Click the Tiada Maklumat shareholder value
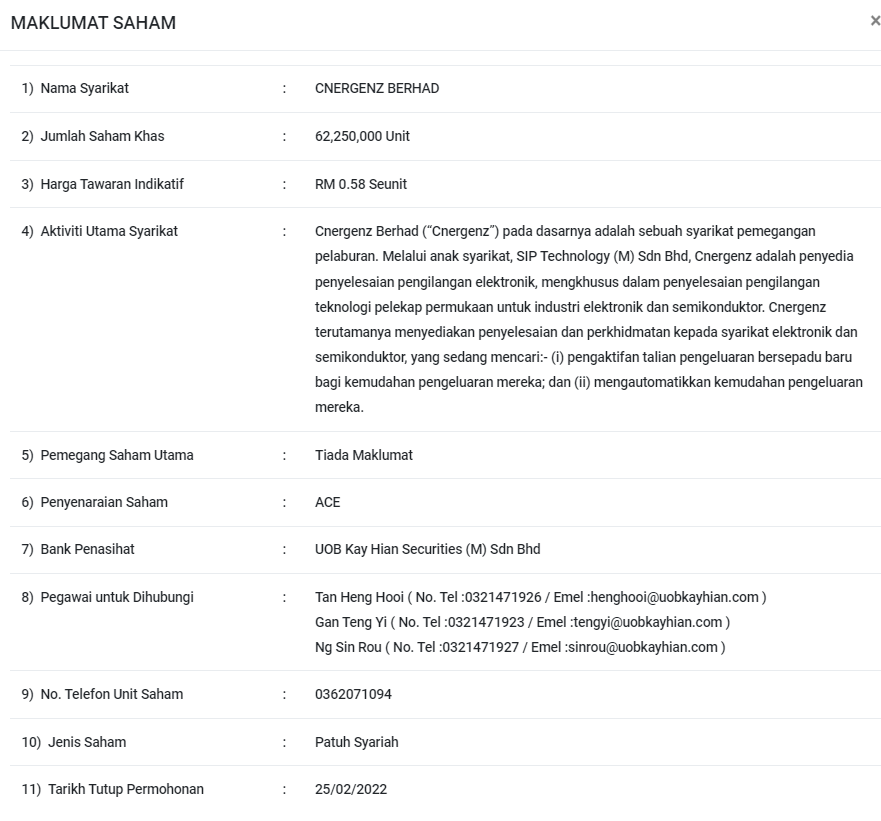 point(363,455)
